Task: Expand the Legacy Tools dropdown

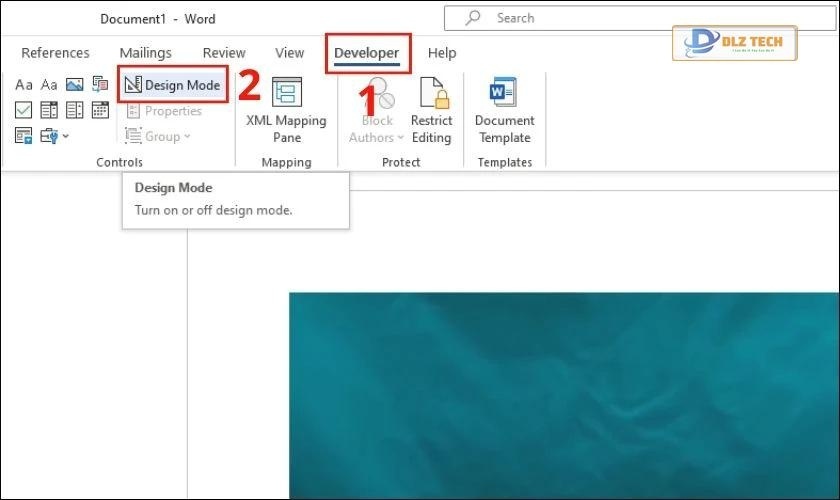Action: tap(54, 136)
